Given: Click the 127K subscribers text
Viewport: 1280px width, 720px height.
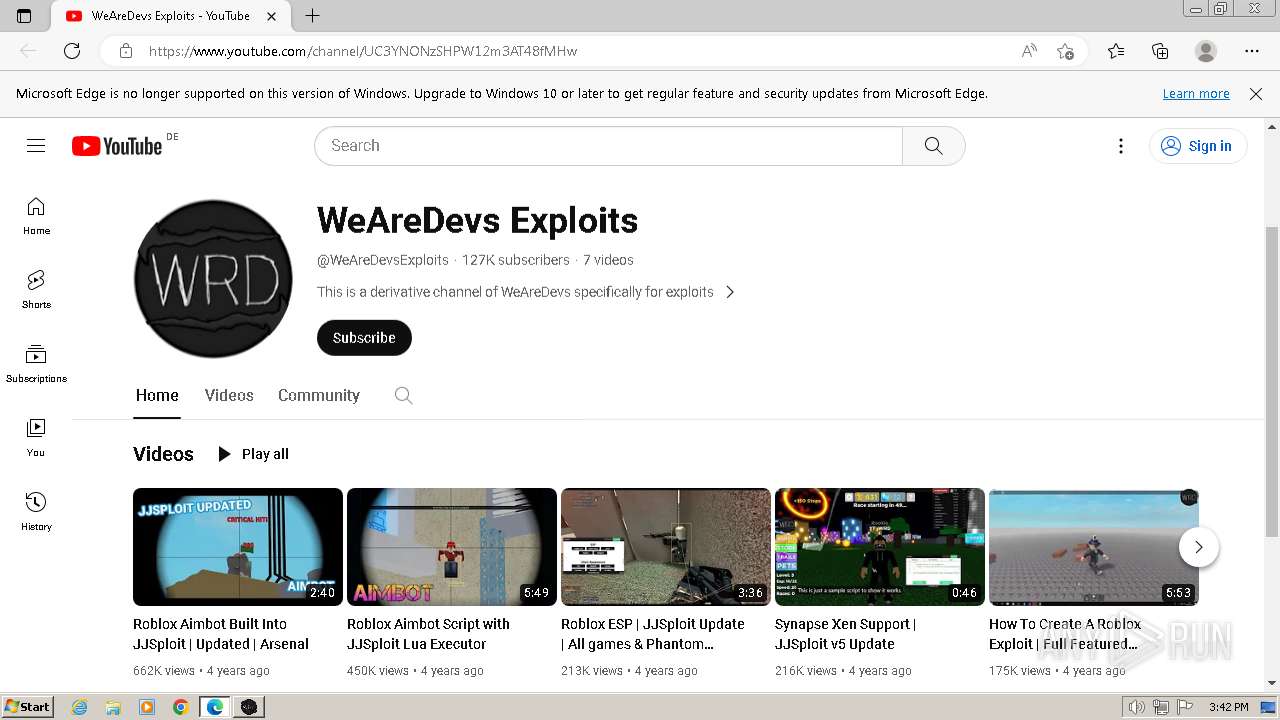Looking at the screenshot, I should click(x=515, y=260).
